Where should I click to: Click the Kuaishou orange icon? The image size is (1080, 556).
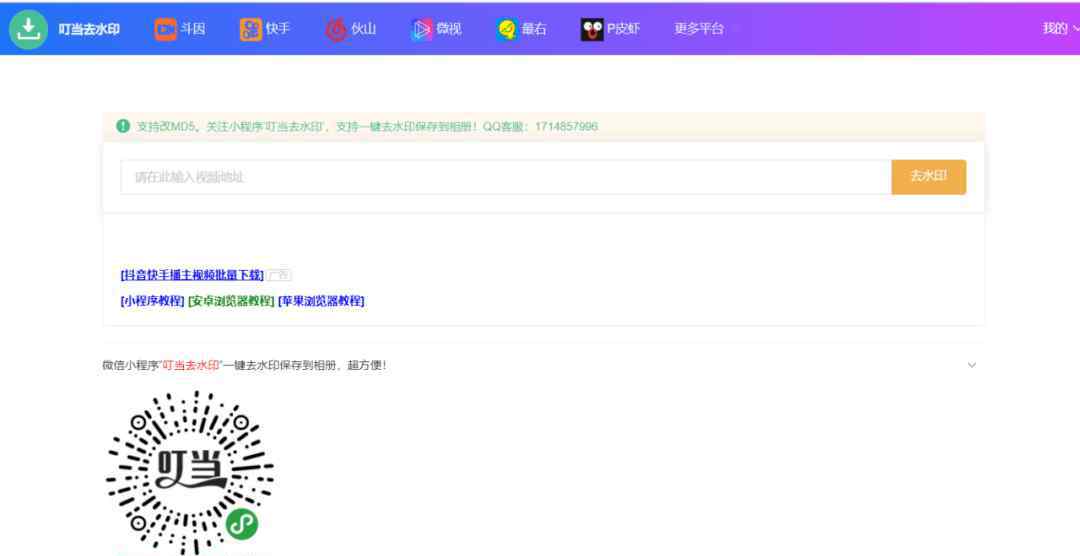(x=250, y=29)
